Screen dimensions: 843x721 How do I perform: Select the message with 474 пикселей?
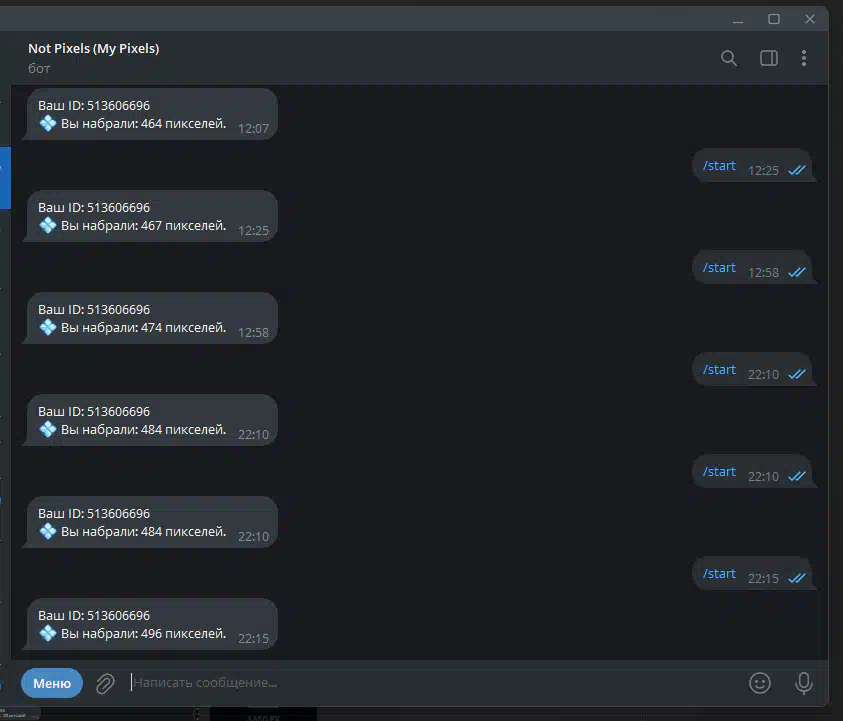[x=152, y=318]
